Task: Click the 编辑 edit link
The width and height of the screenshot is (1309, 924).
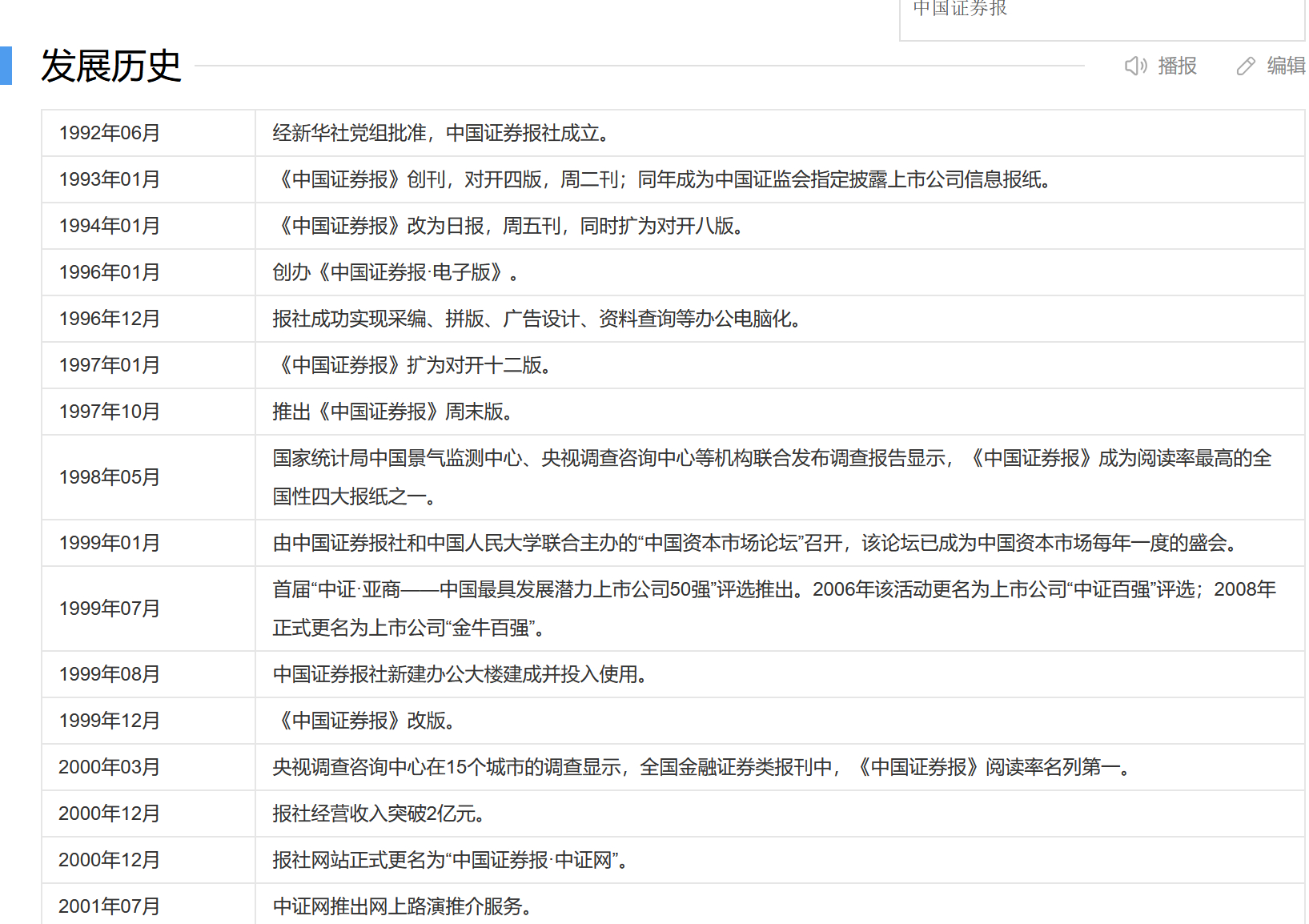Action: click(x=1287, y=66)
